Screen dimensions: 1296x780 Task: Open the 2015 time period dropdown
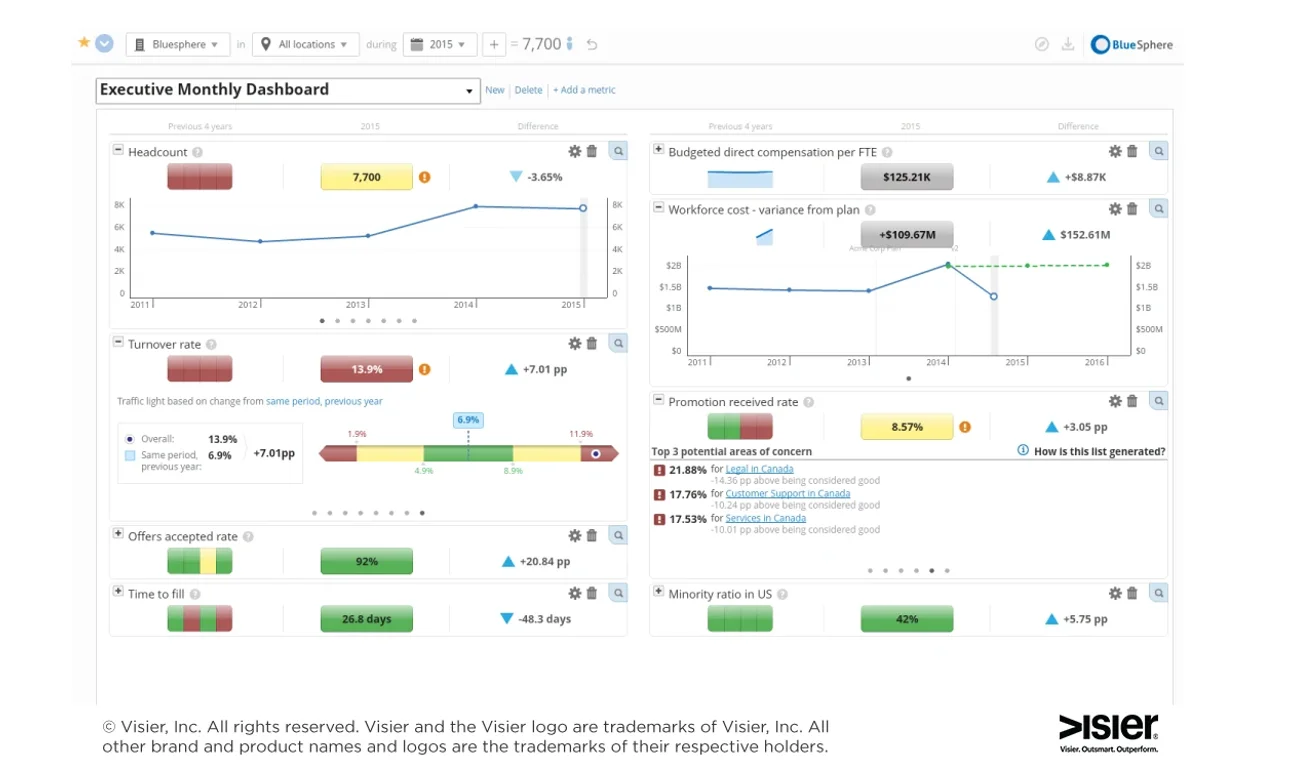point(440,45)
